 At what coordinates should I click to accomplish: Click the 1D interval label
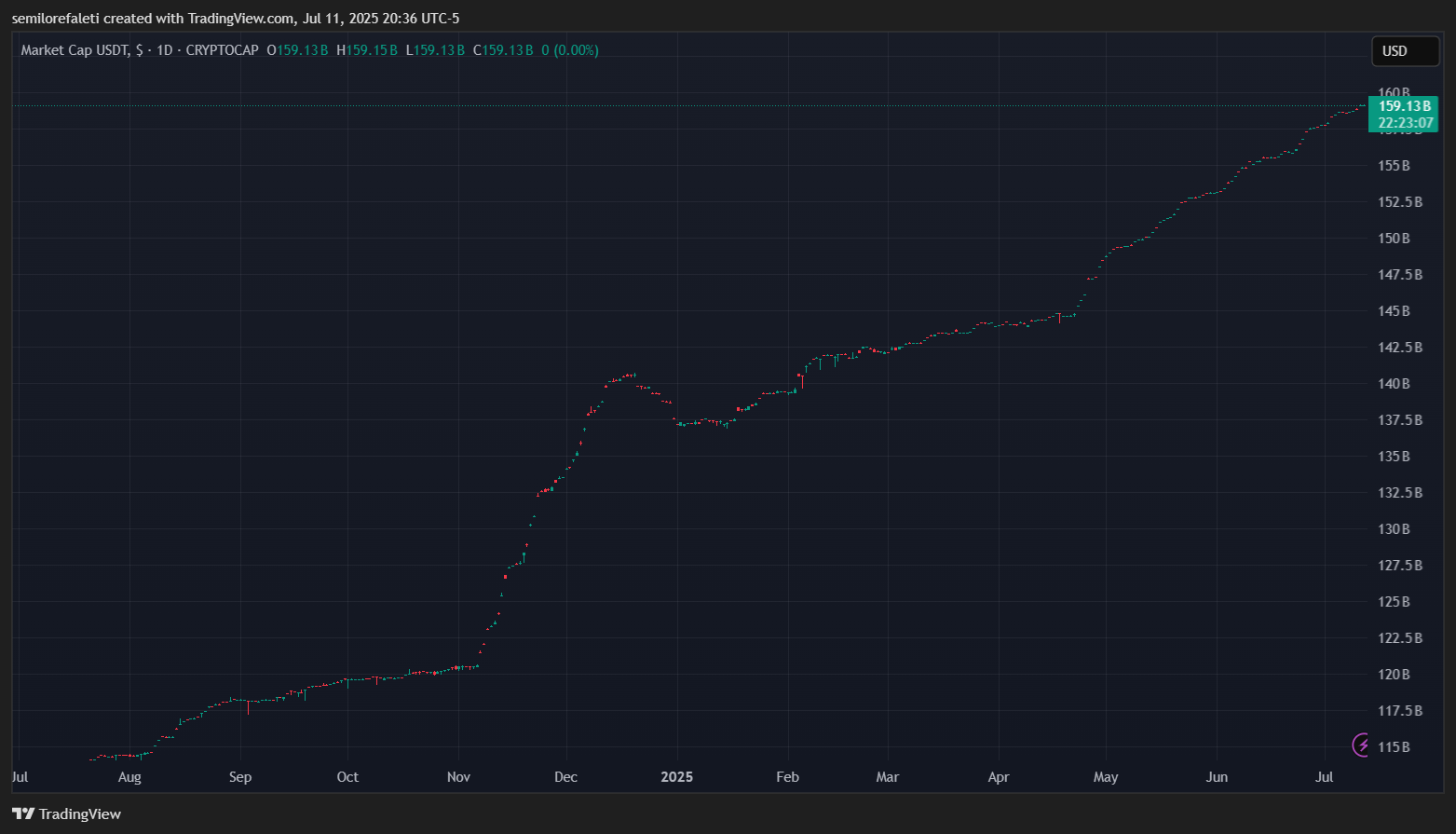pos(165,50)
